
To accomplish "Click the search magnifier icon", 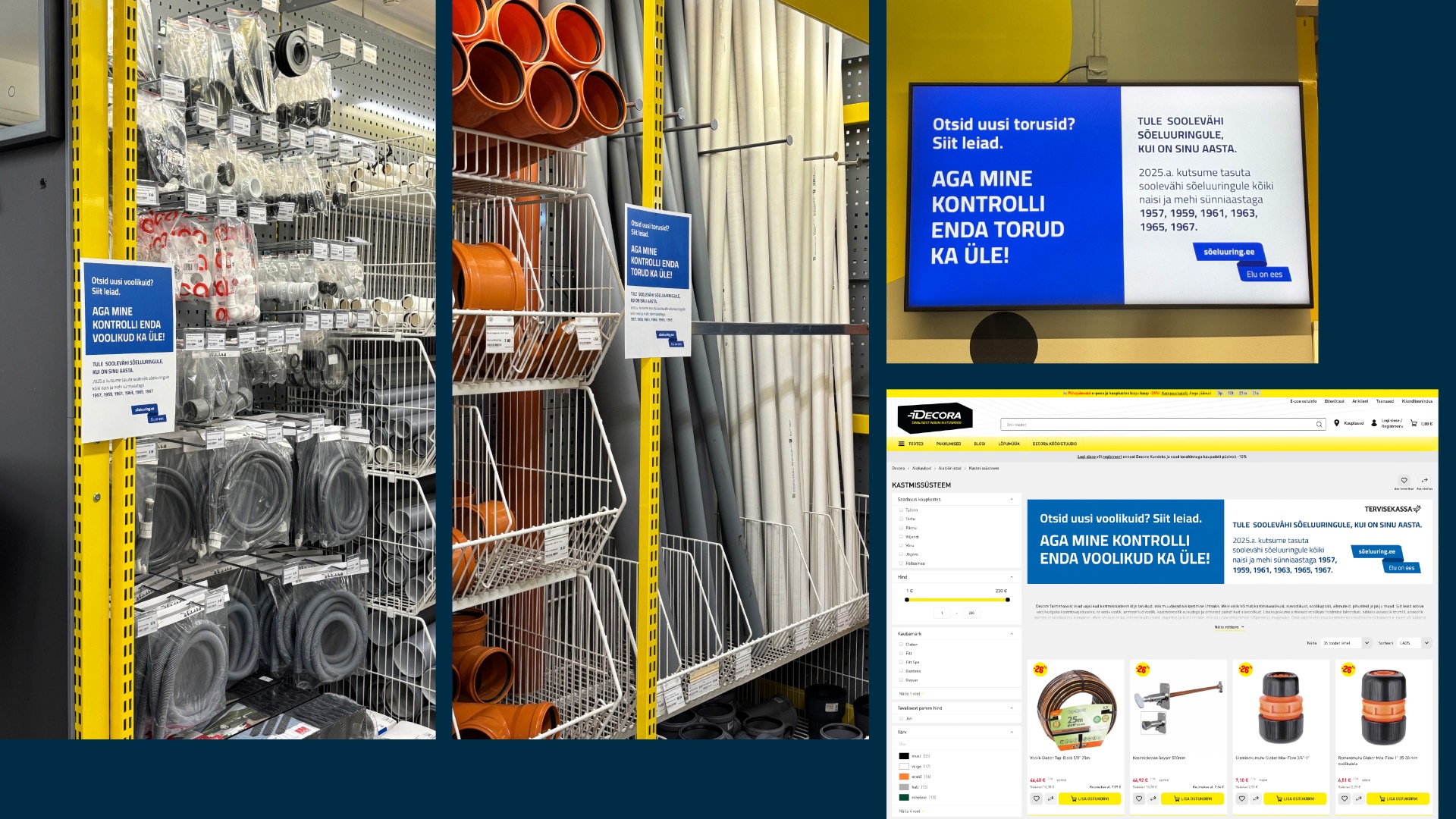I will click(x=1319, y=425).
